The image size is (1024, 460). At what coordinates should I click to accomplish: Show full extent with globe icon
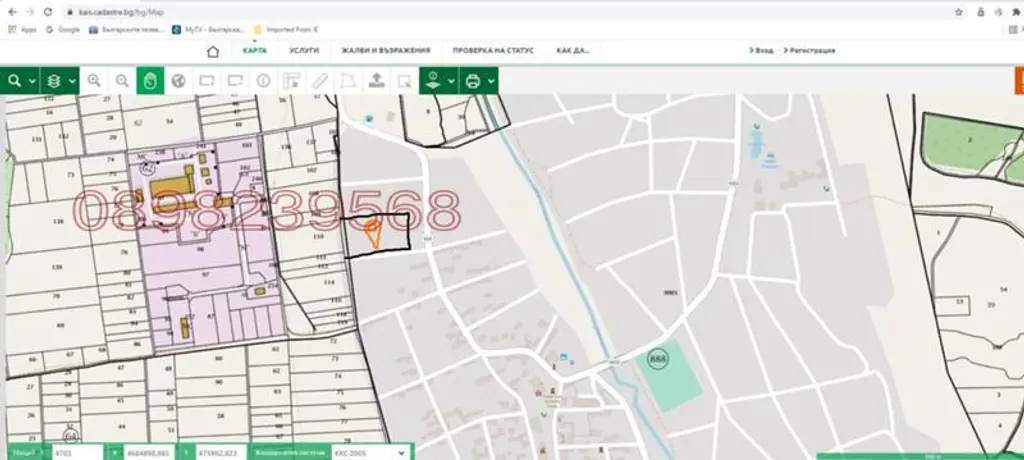tap(178, 80)
